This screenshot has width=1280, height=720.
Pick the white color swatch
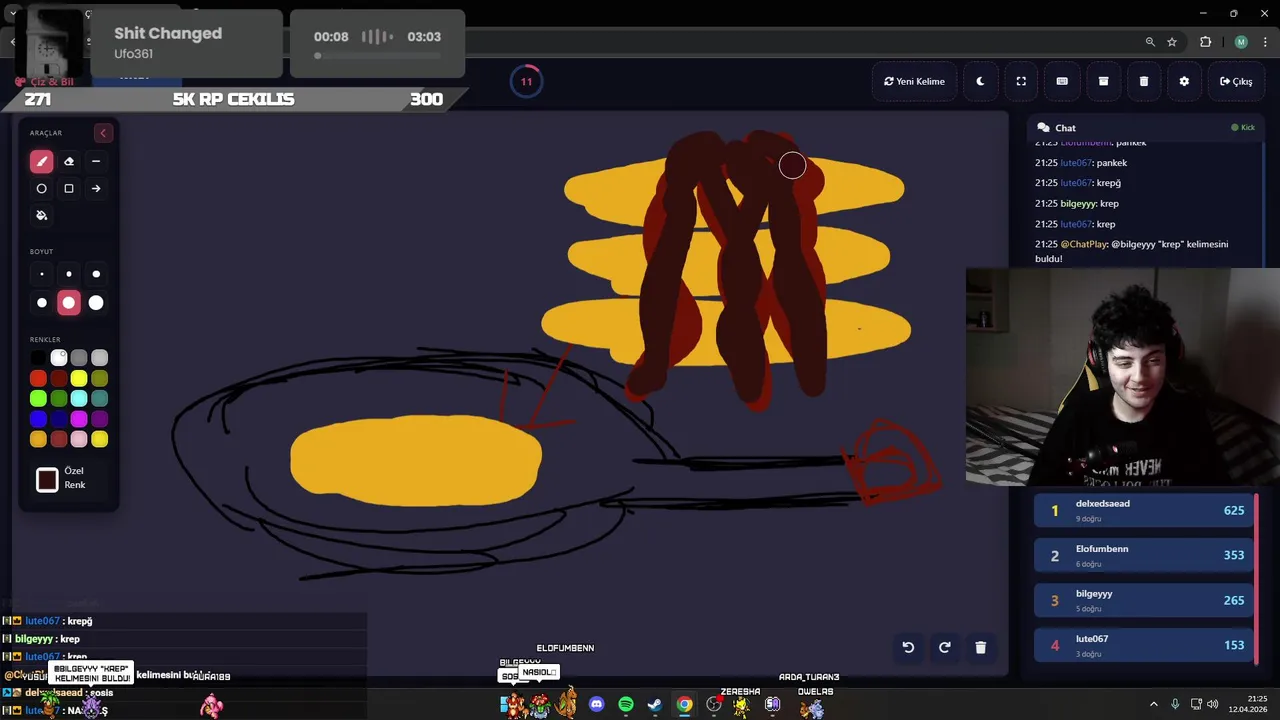pyautogui.click(x=59, y=358)
